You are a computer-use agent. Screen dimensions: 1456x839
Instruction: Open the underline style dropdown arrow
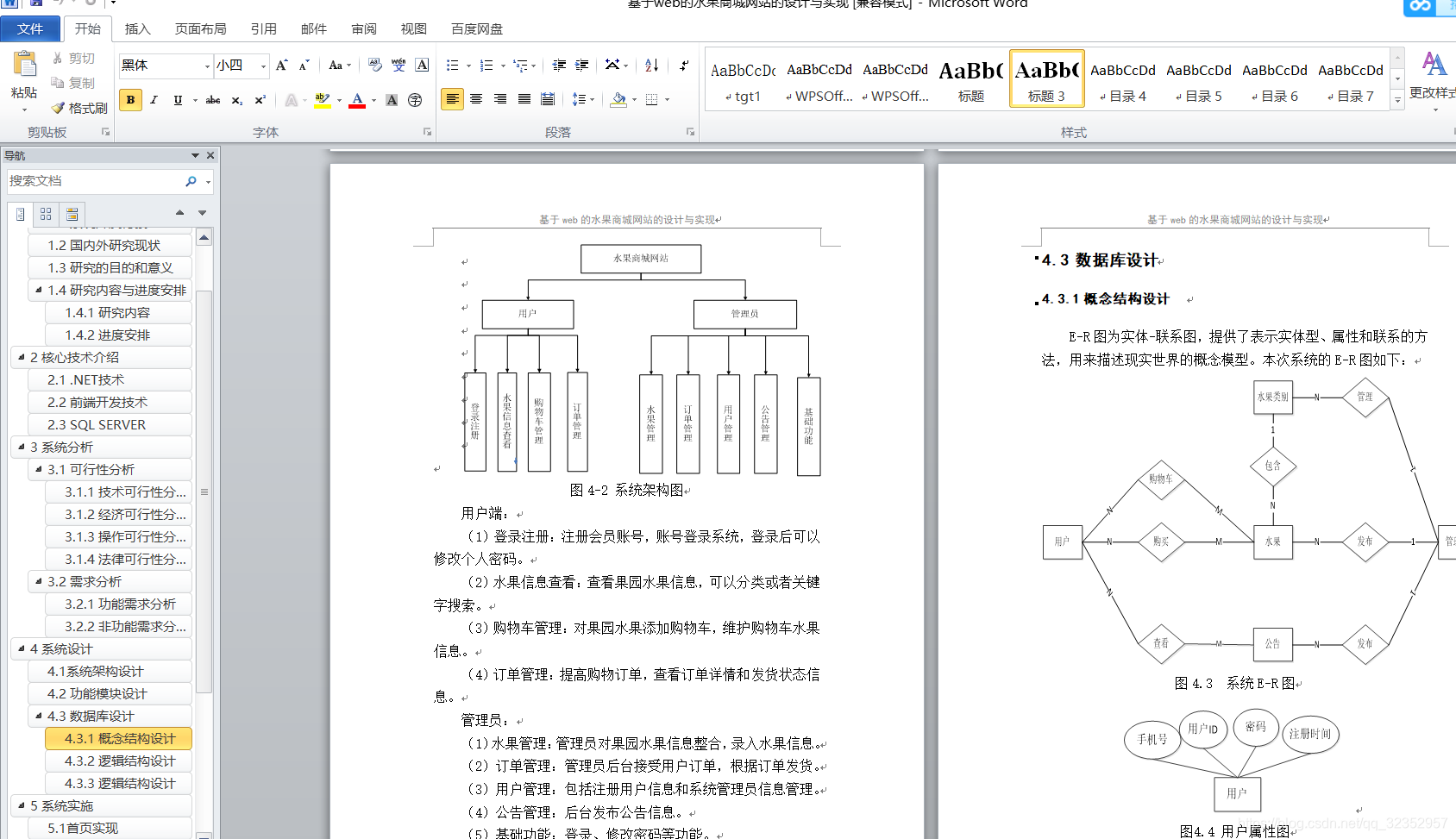click(x=195, y=100)
